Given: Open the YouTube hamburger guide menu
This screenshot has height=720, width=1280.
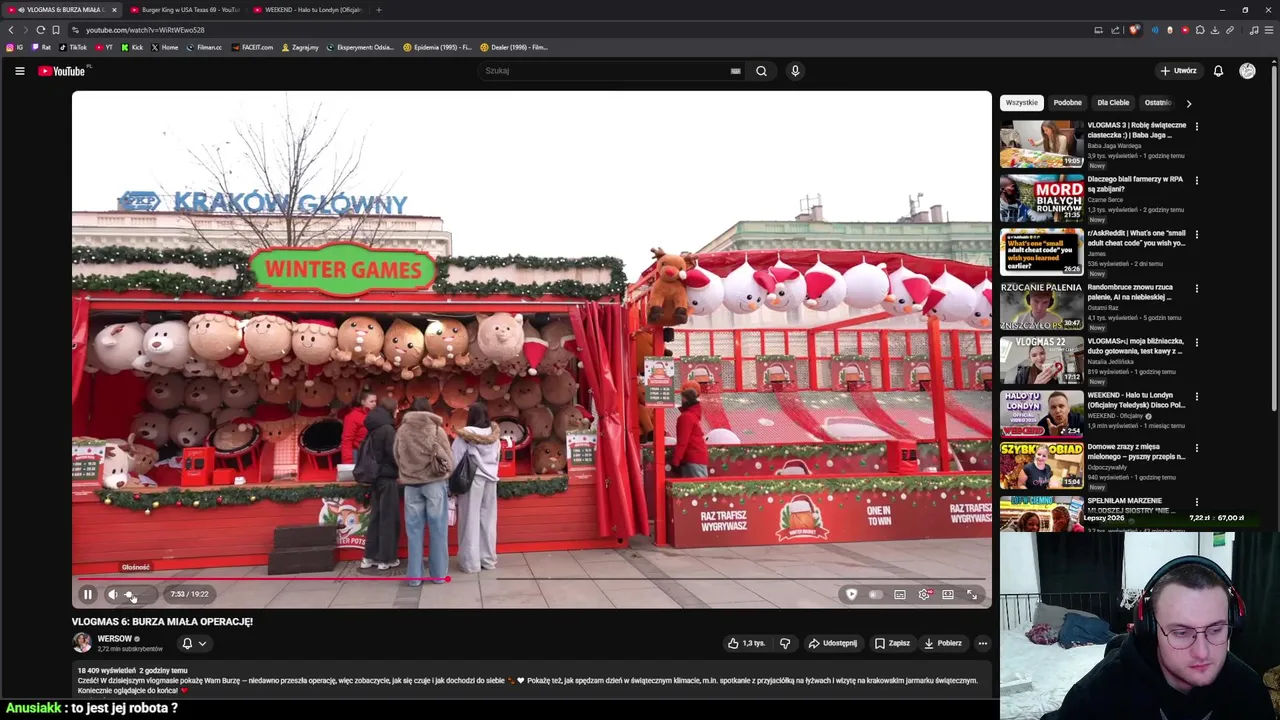Looking at the screenshot, I should 19,71.
